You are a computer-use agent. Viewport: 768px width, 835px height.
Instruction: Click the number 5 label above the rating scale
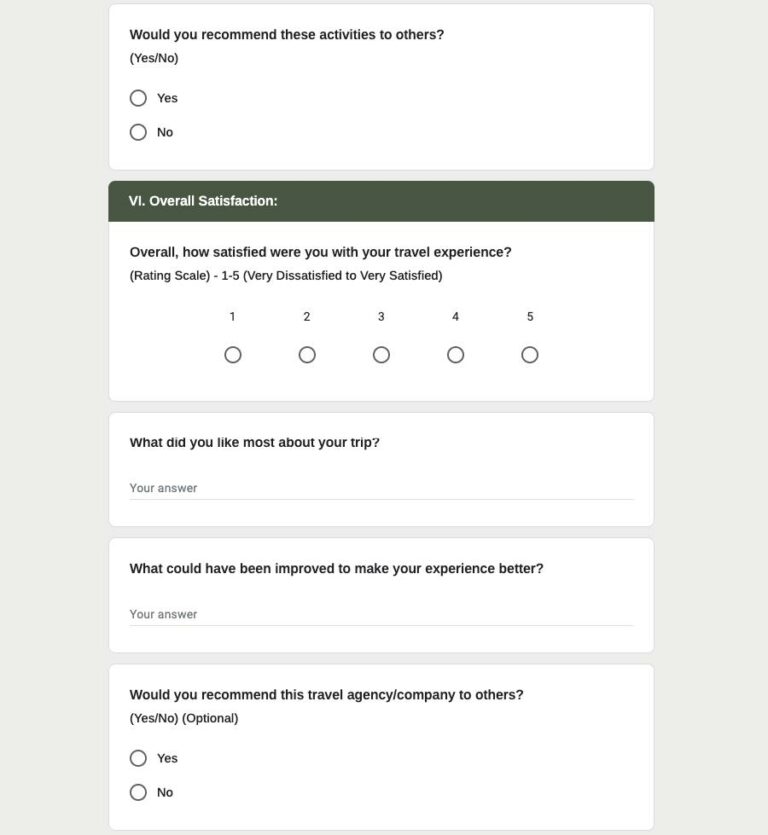[x=530, y=317]
